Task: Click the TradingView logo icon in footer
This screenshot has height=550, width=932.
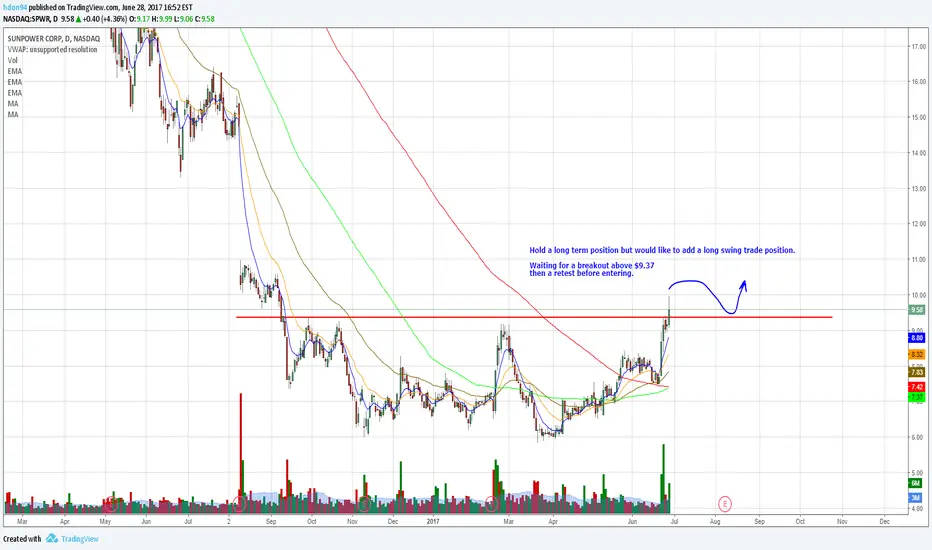Action: [52, 538]
